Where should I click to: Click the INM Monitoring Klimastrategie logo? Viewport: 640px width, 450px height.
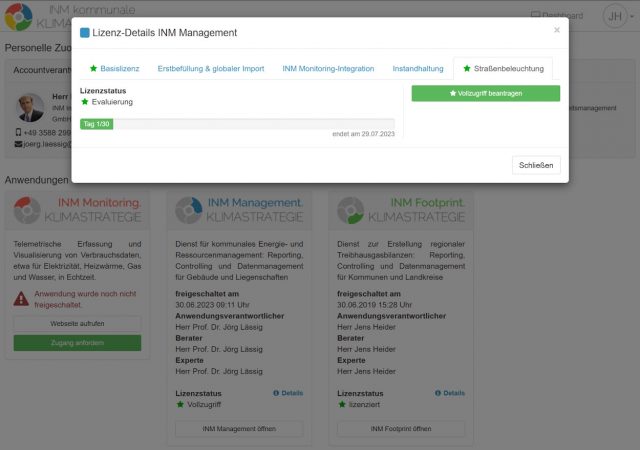[x=77, y=209]
